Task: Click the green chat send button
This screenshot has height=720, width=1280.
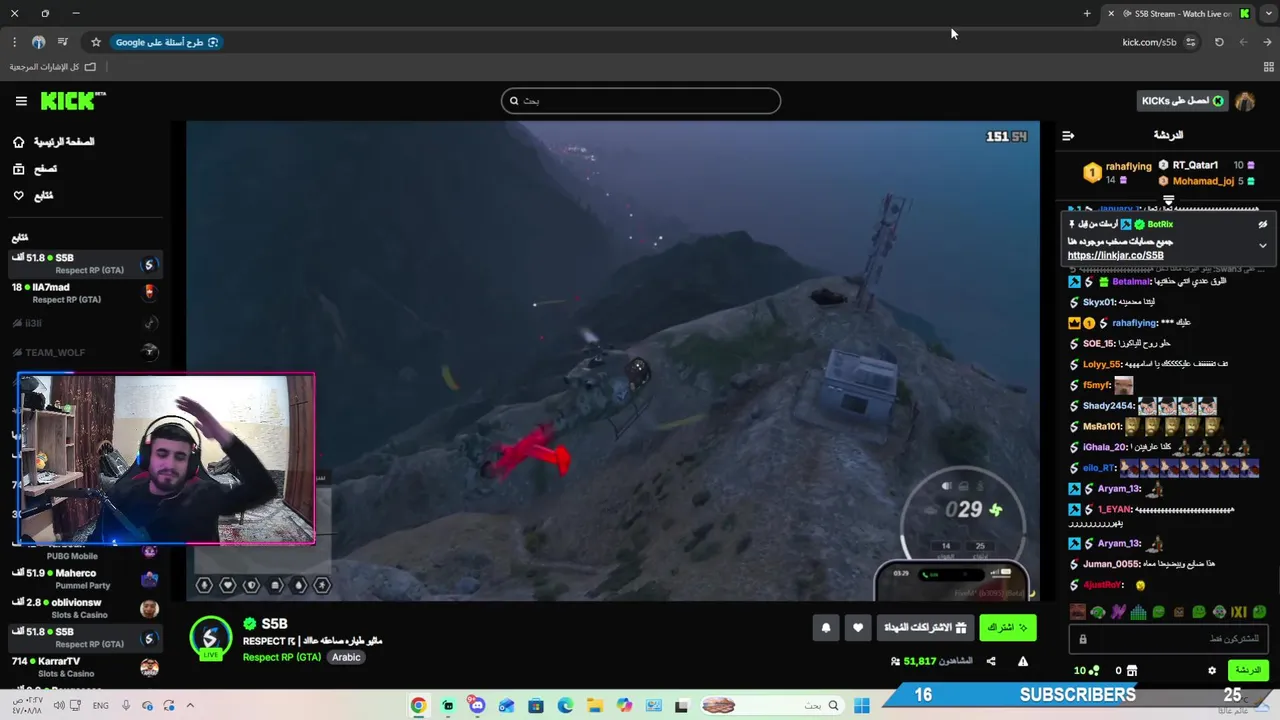Action: 1248,670
